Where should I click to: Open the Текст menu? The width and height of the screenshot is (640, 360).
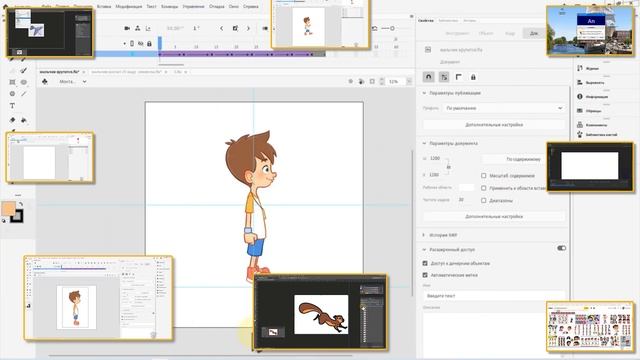[x=151, y=7]
